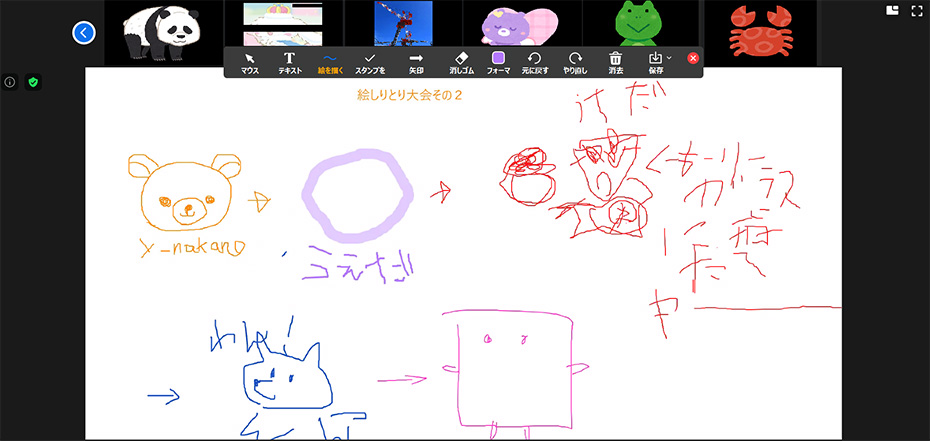Select the blue sky photo participant thumbnail
The image size is (930, 441).
[403, 24]
